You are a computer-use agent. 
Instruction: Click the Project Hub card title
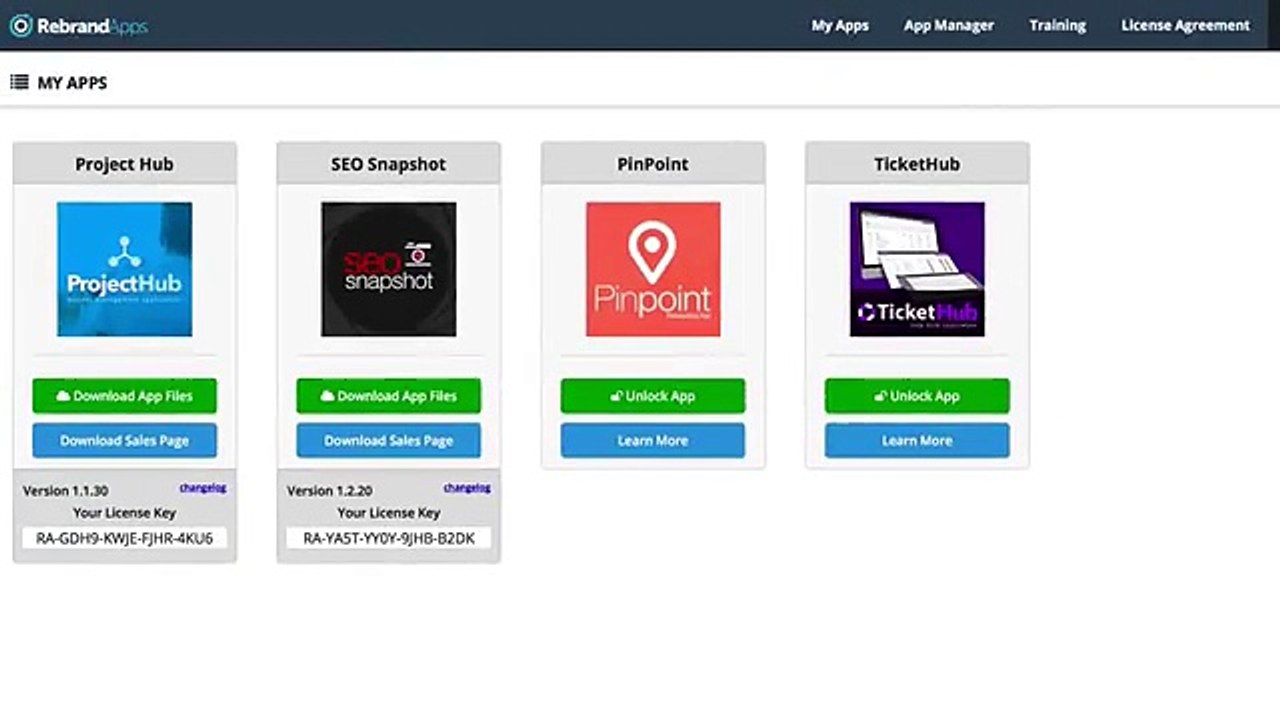coord(124,164)
